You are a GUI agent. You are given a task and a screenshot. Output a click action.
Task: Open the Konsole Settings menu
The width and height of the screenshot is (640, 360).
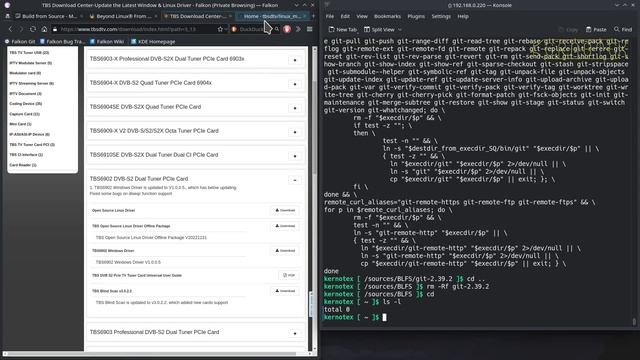click(x=441, y=16)
